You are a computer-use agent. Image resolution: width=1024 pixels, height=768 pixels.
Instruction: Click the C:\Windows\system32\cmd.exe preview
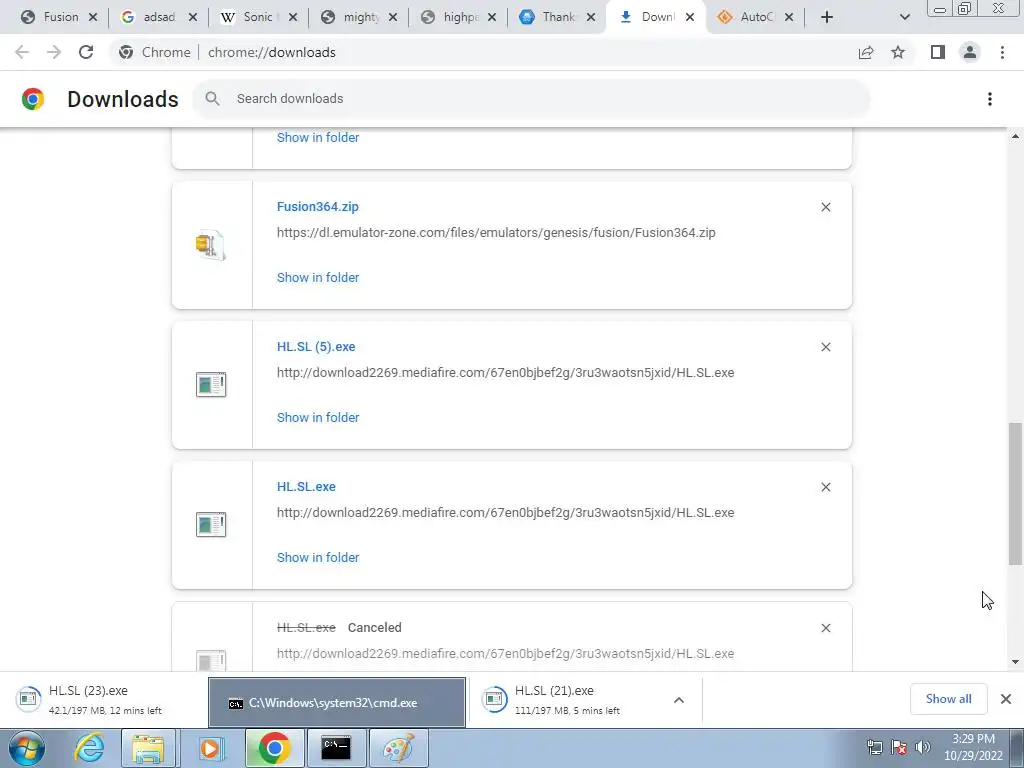click(x=337, y=703)
